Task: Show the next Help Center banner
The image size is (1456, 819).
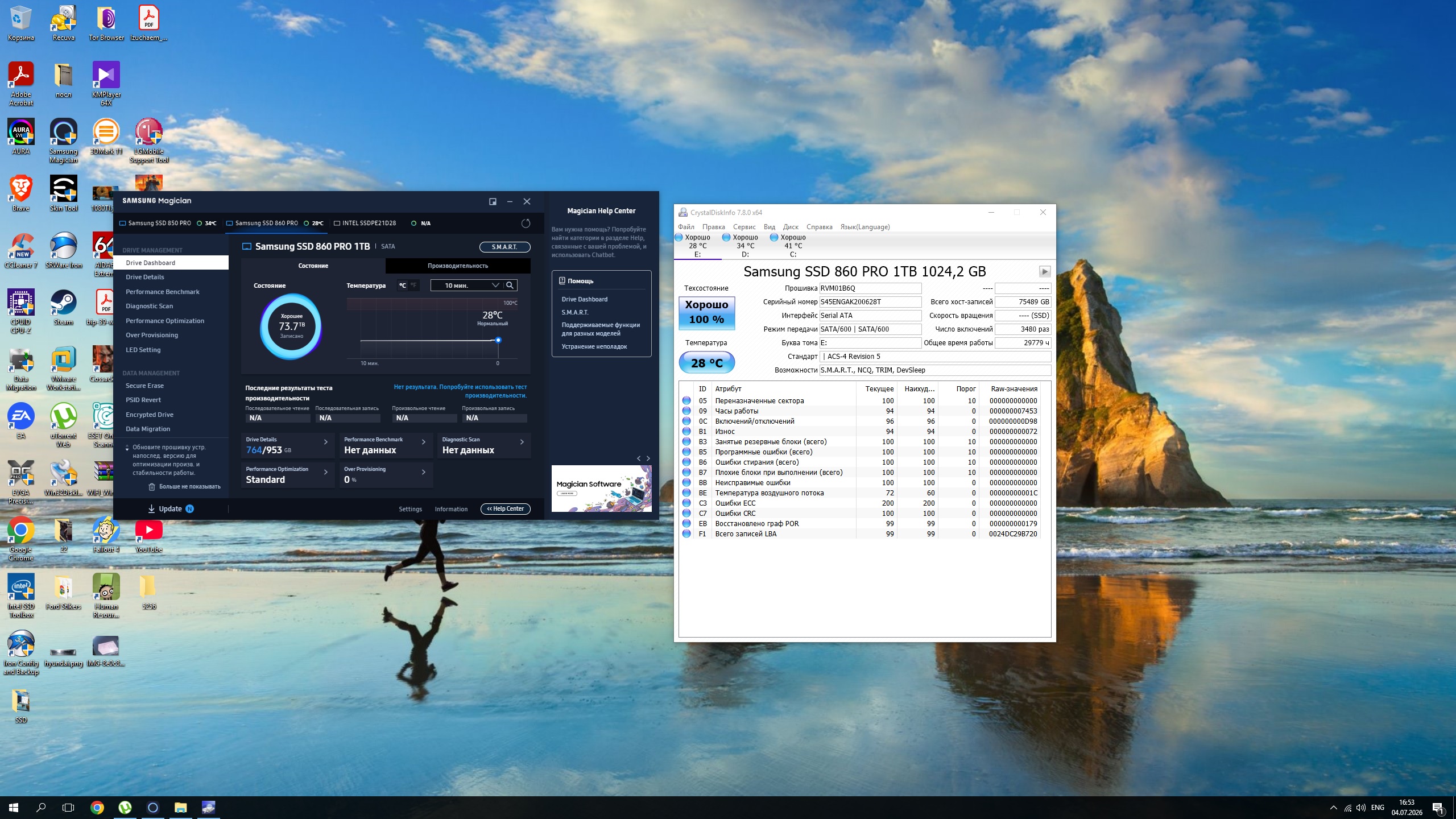Action: 648,458
